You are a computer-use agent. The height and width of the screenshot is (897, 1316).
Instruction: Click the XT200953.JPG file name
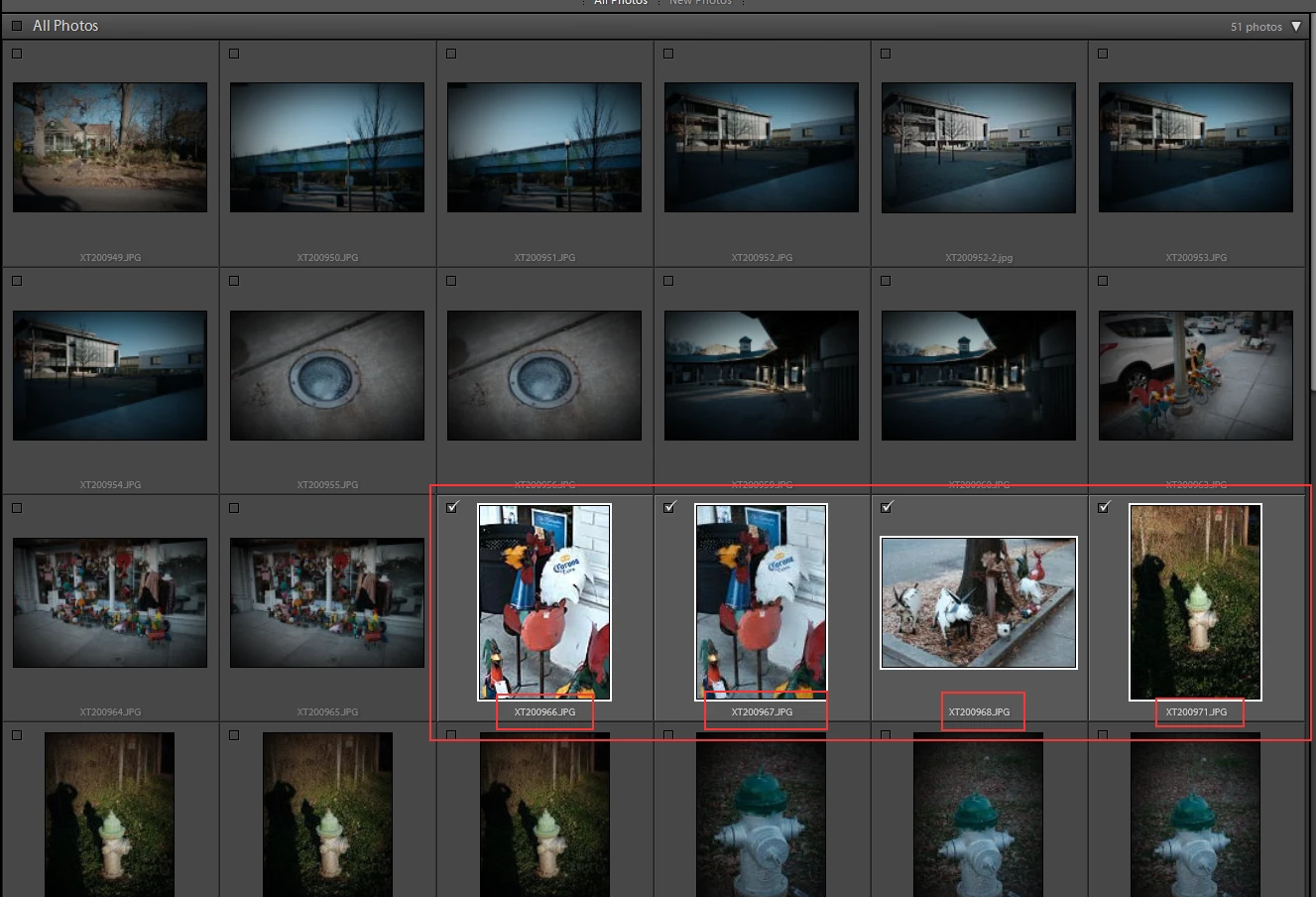[x=1196, y=258]
